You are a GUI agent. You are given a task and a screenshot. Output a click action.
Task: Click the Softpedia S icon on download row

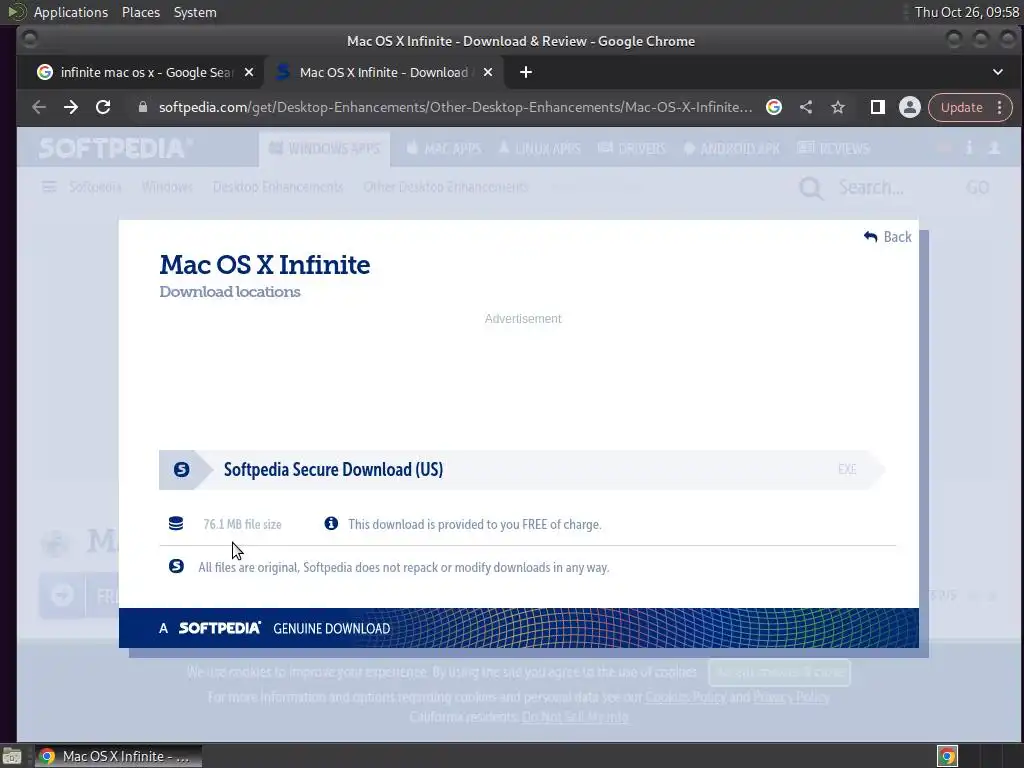(x=182, y=470)
